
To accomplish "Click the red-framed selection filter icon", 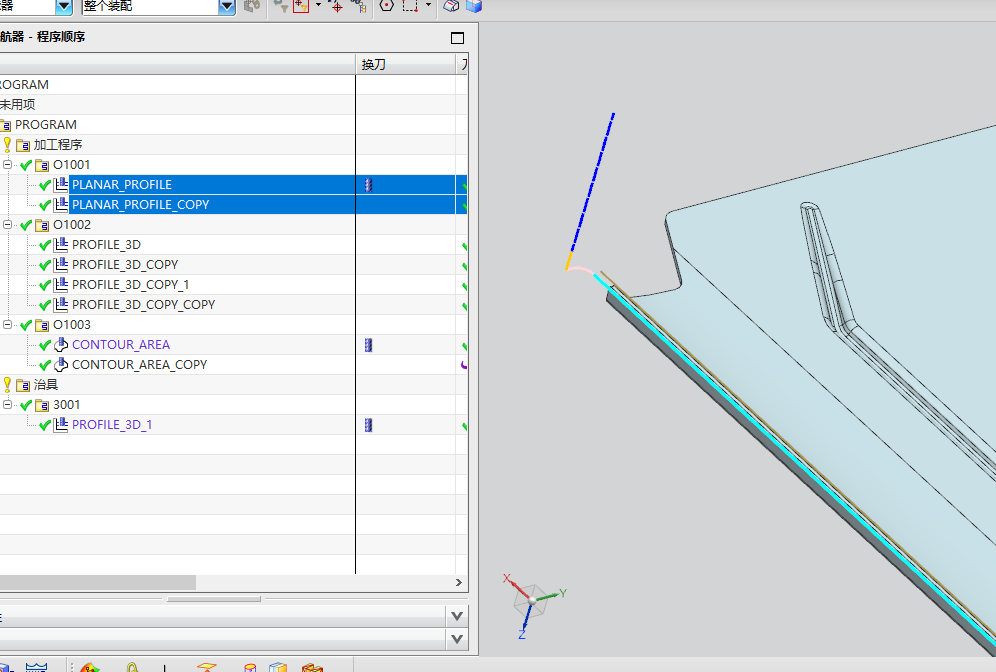I will point(301,6).
